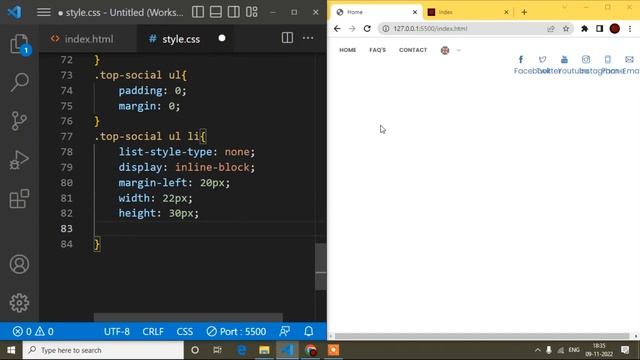The image size is (640, 360).
Task: Open notifications bell in status bar
Action: click(x=309, y=331)
